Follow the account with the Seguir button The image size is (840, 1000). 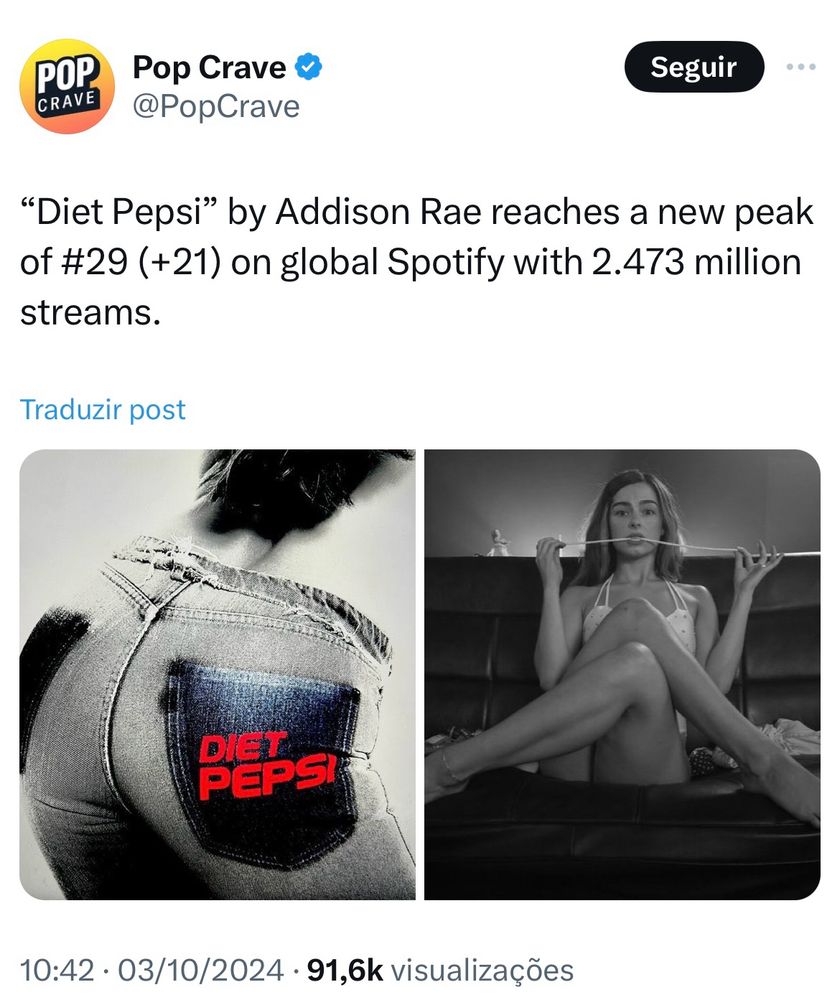(694, 66)
